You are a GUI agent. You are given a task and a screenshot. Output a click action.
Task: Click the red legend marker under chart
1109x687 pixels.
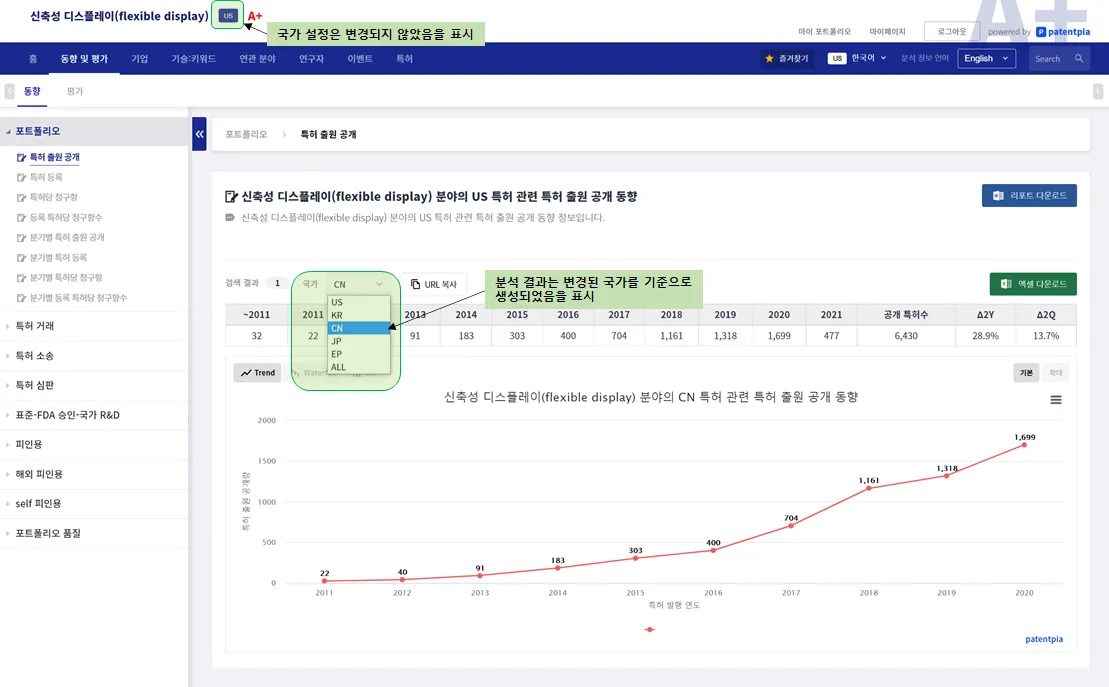click(650, 629)
